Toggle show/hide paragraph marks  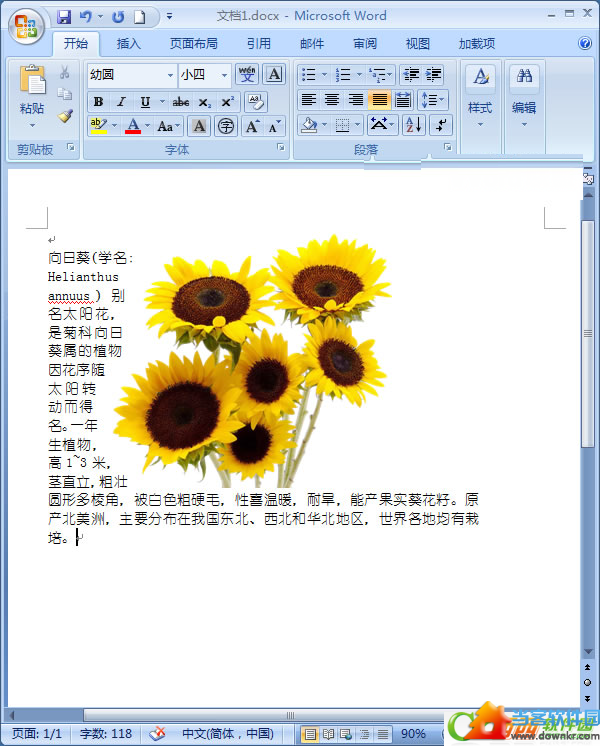tap(441, 126)
